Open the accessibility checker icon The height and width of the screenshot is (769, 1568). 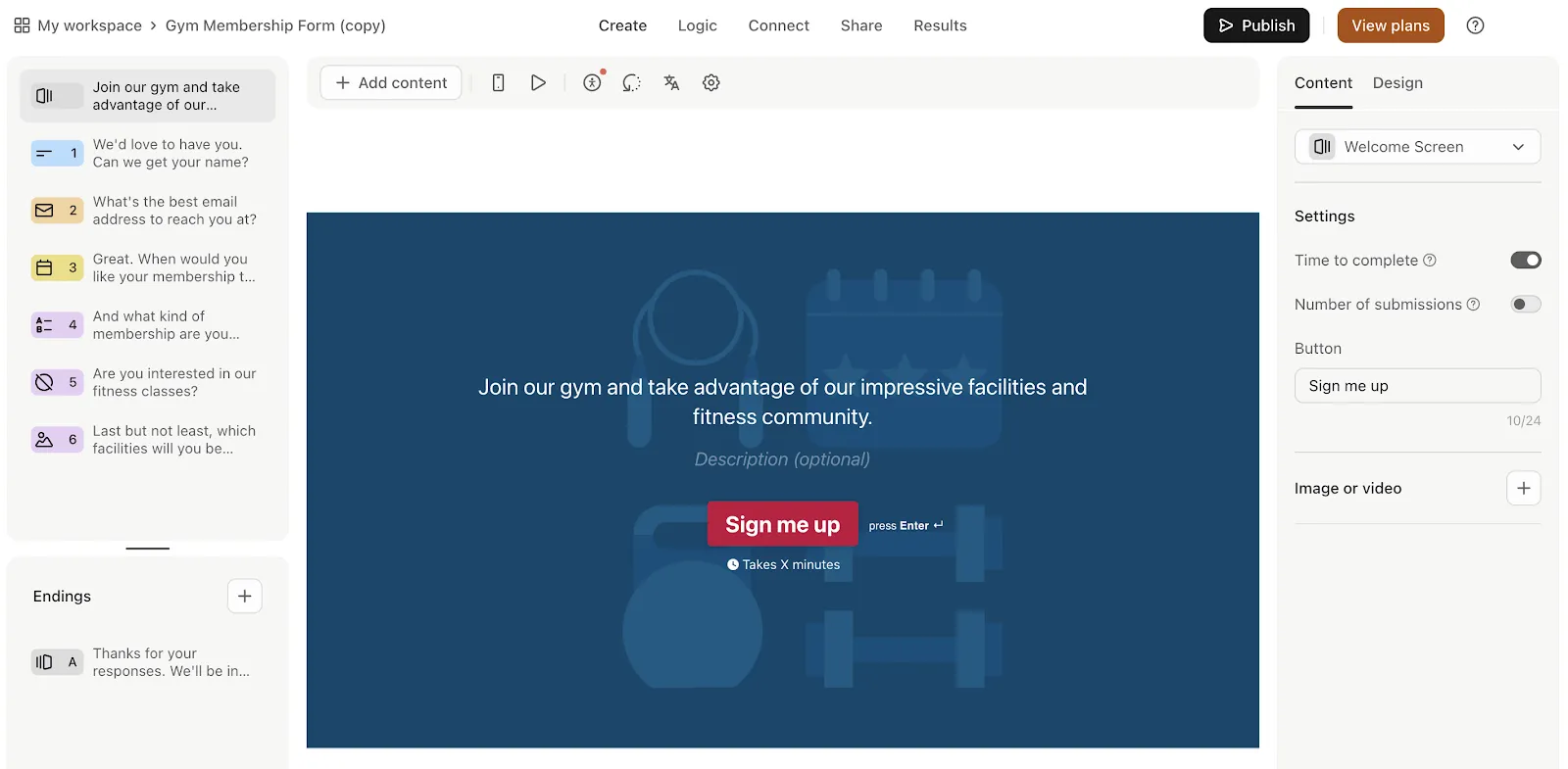coord(592,83)
